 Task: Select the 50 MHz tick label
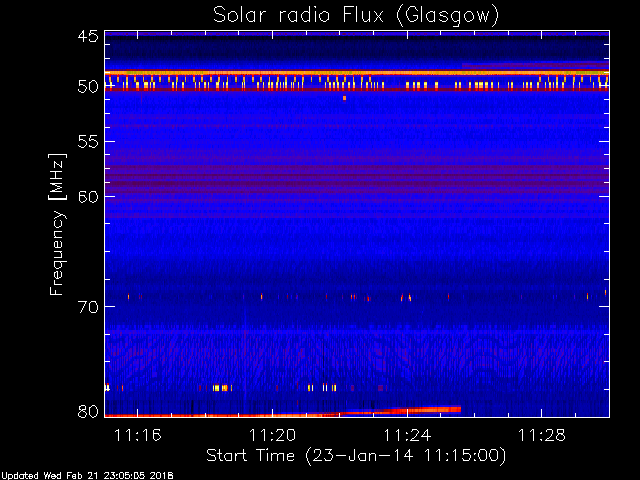(88, 87)
